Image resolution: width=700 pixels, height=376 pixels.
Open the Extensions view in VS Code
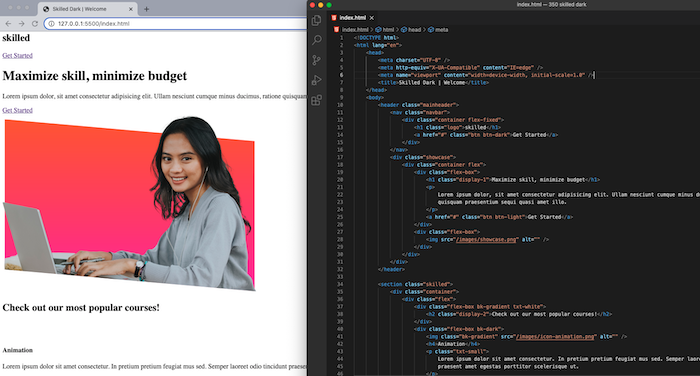click(317, 100)
